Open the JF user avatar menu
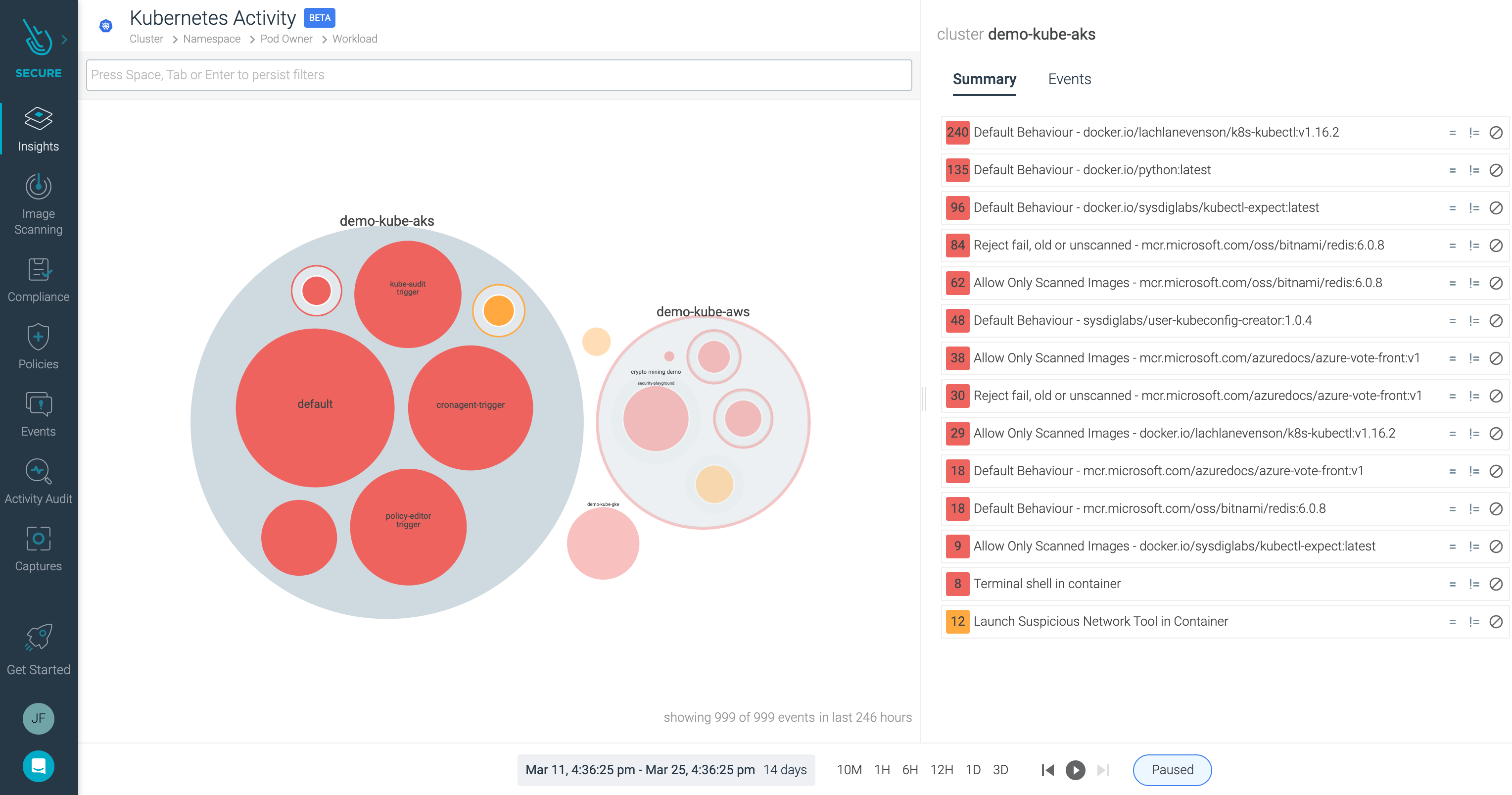Screen dimensions: 1512x795 point(39,719)
